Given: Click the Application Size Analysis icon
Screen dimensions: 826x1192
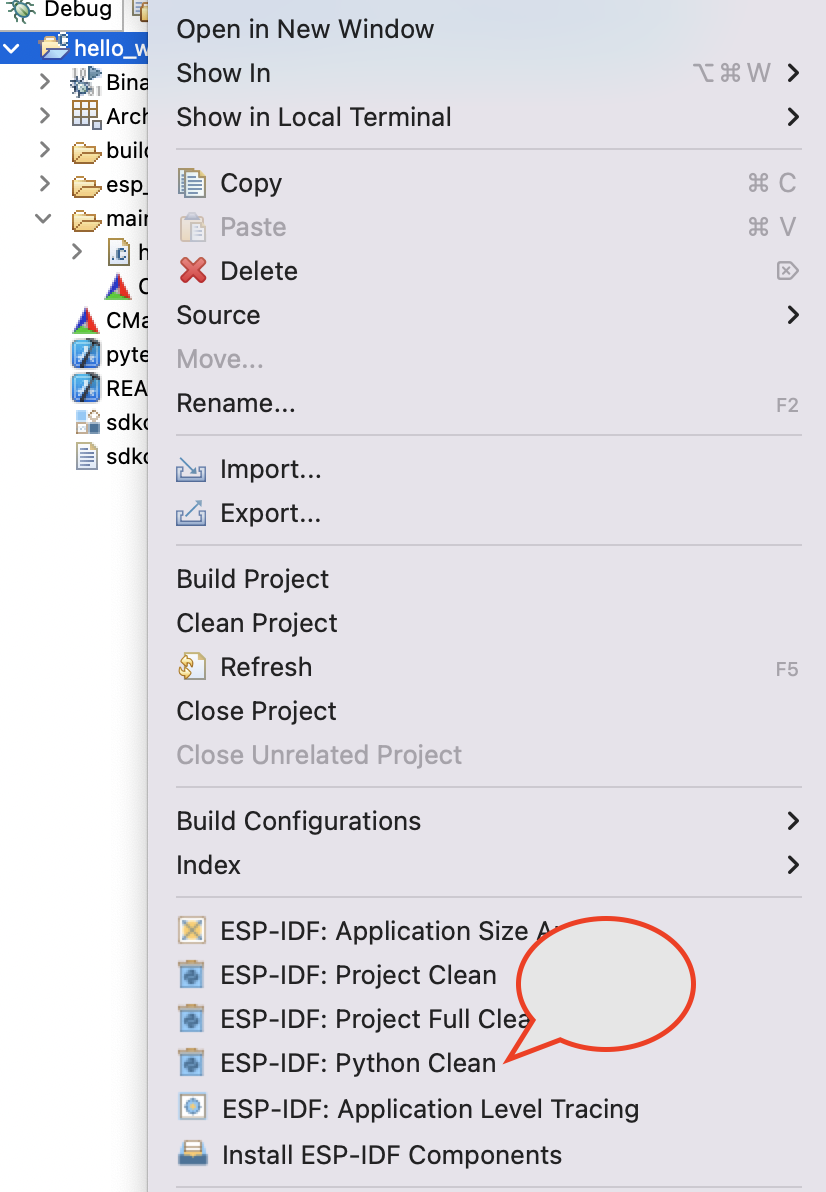Looking at the screenshot, I should click(x=191, y=930).
